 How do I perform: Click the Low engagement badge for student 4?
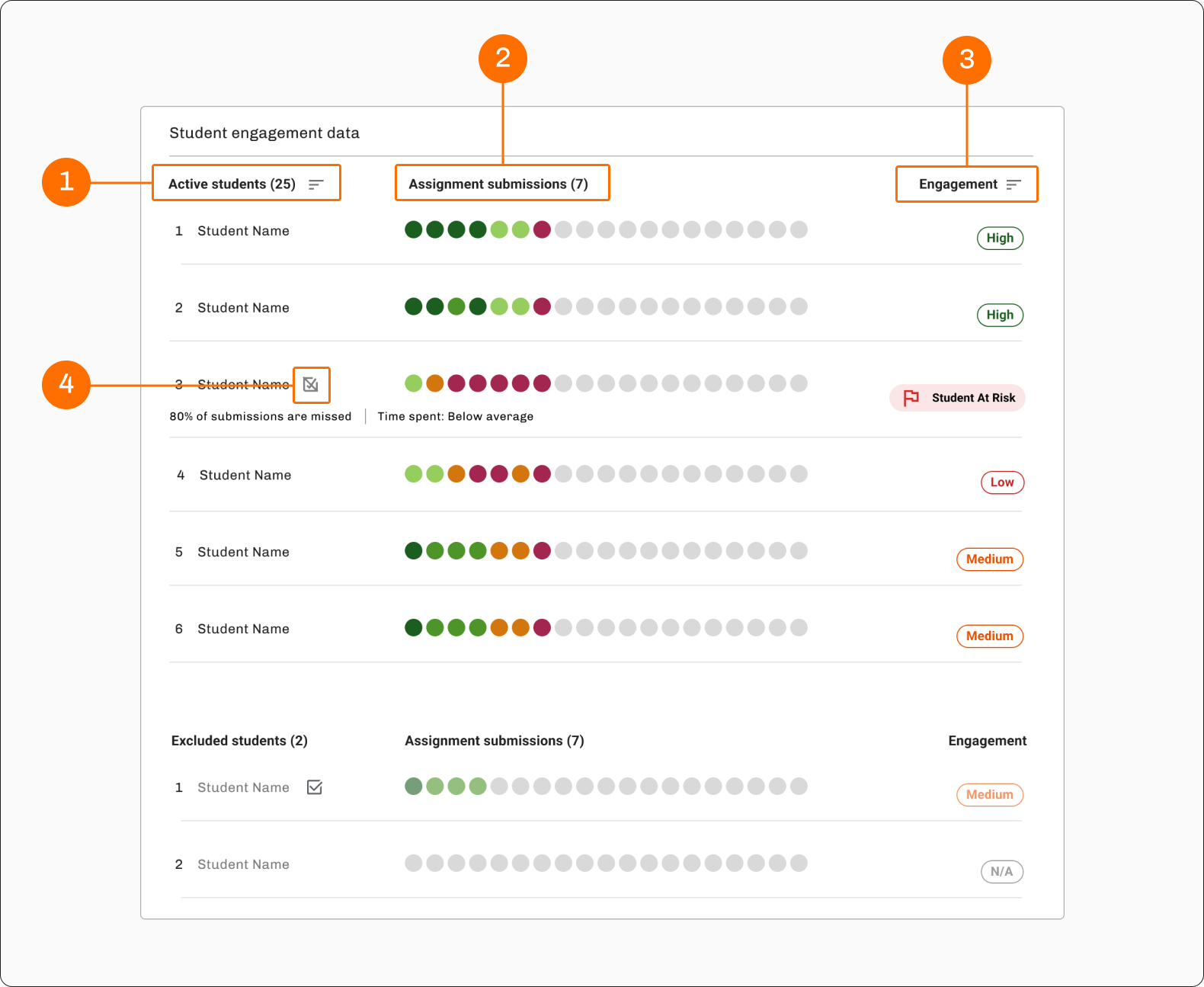(x=1002, y=482)
